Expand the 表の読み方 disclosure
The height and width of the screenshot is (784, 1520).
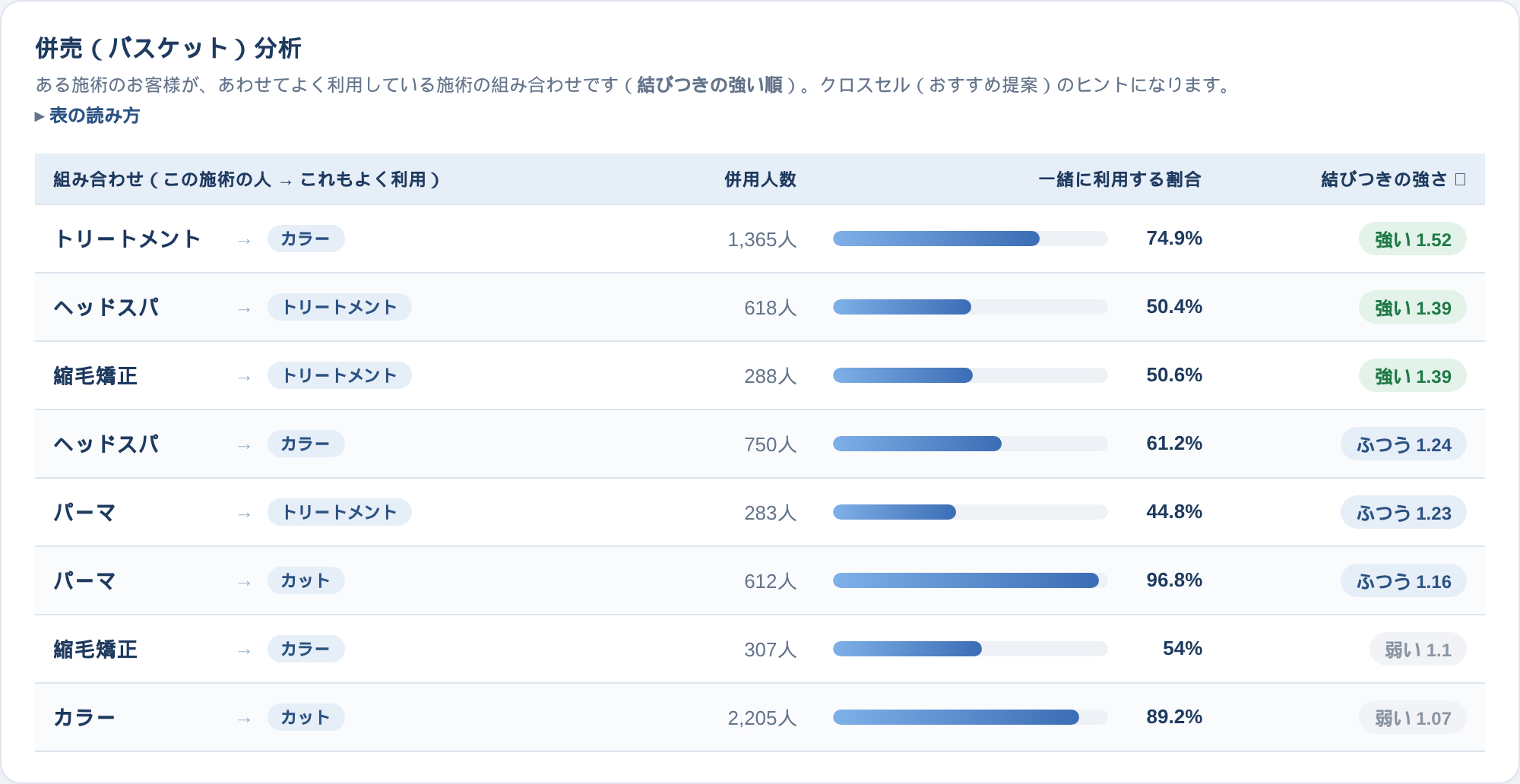(x=87, y=115)
